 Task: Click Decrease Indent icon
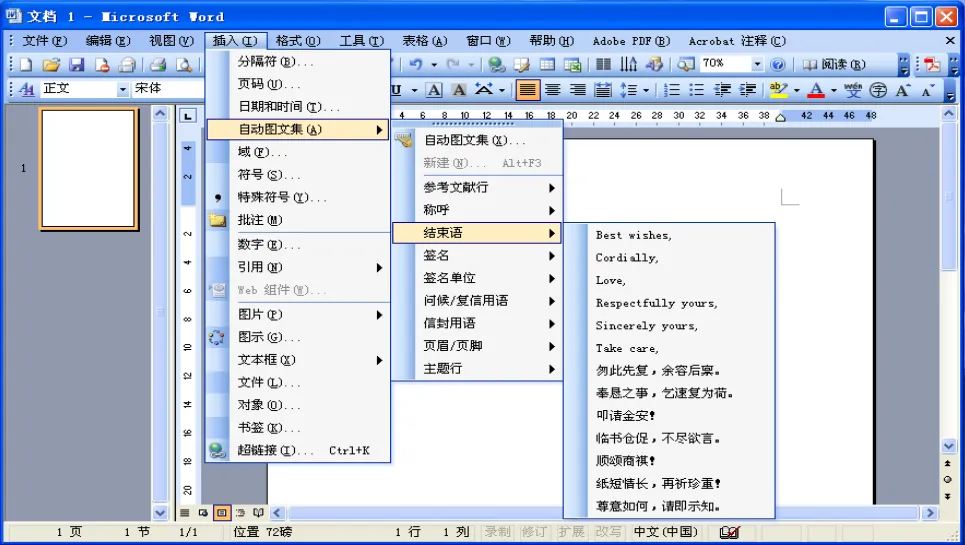pyautogui.click(x=722, y=90)
